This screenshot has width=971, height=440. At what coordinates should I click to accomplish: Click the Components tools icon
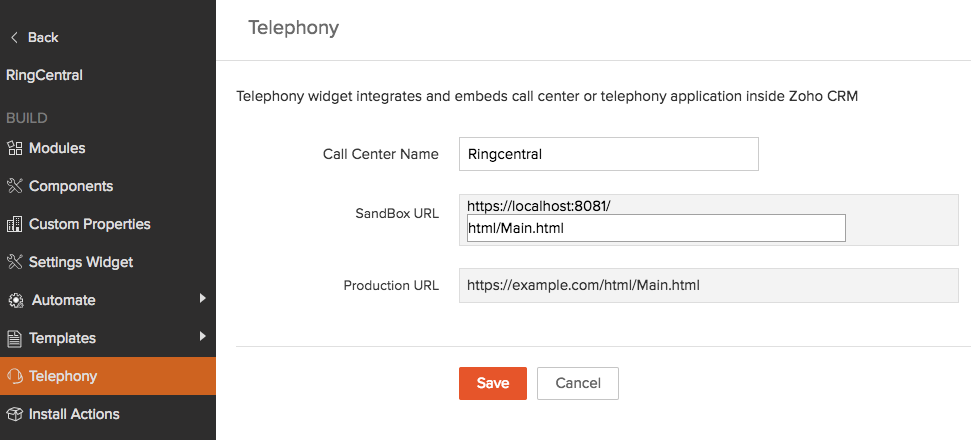[14, 186]
